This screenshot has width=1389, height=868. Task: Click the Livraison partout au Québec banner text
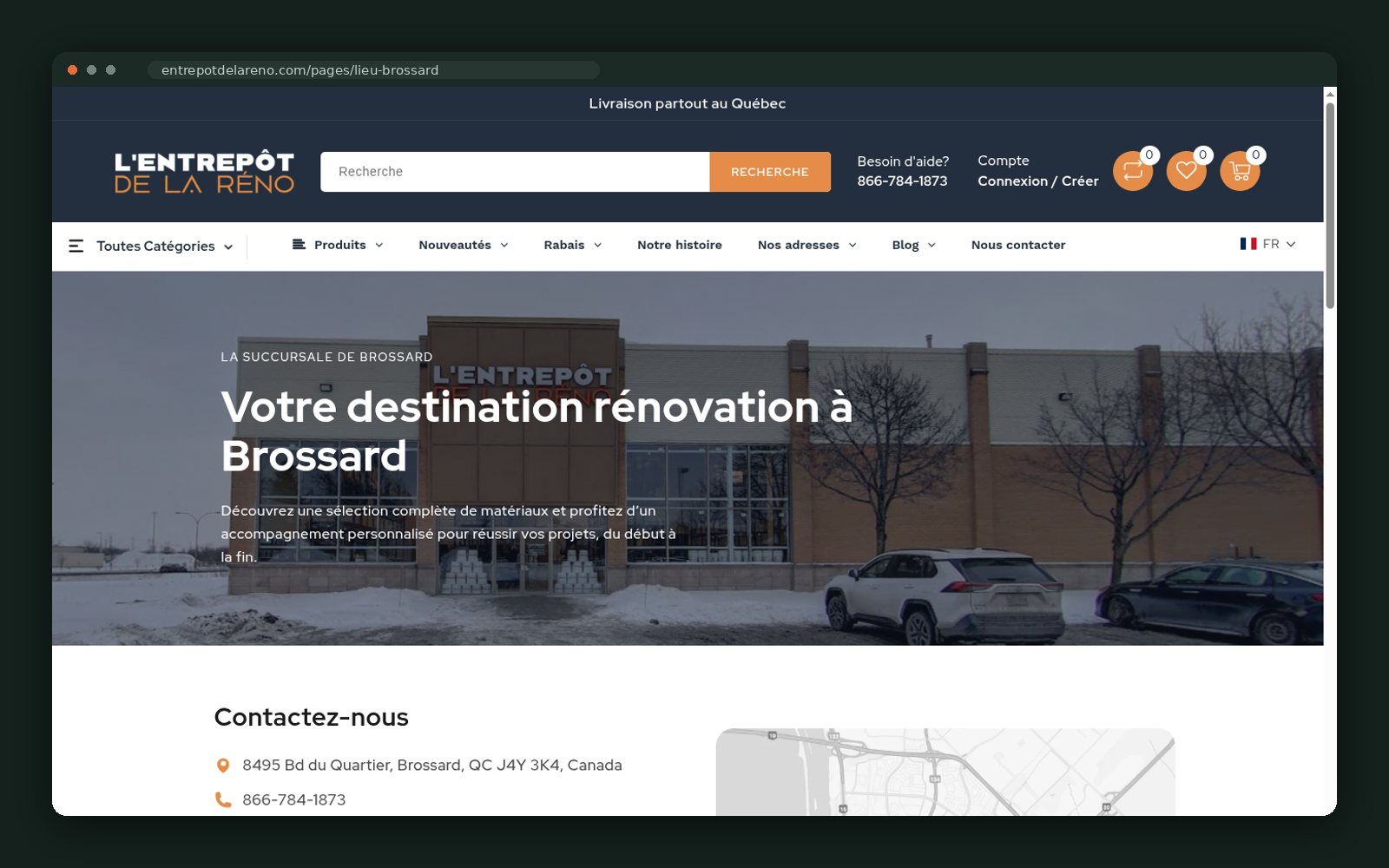click(x=688, y=103)
